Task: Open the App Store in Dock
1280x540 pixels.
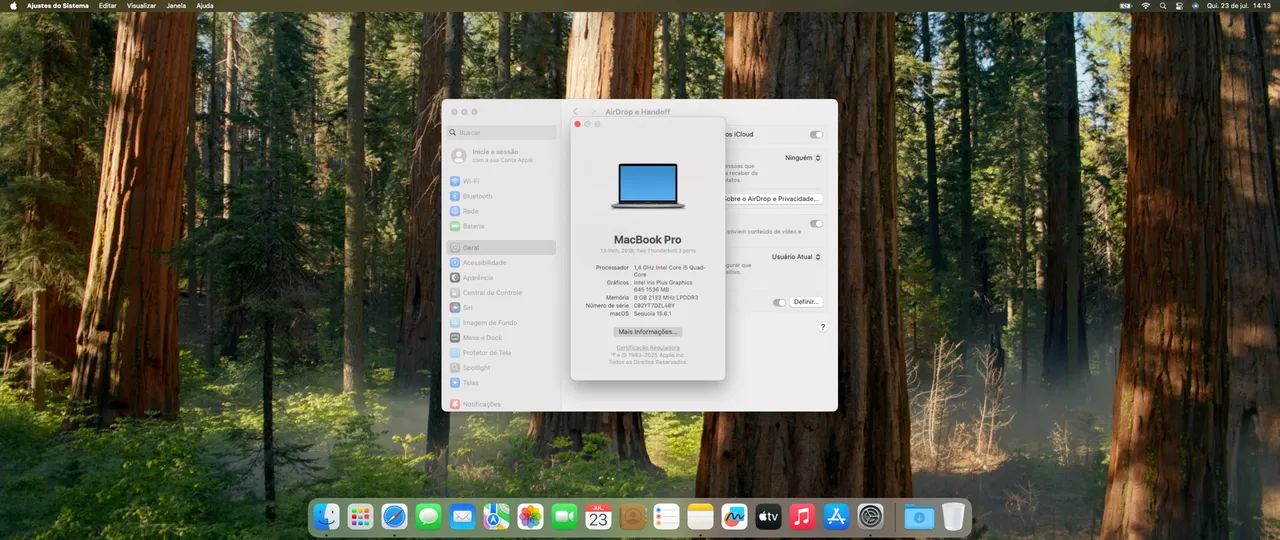Action: [836, 516]
